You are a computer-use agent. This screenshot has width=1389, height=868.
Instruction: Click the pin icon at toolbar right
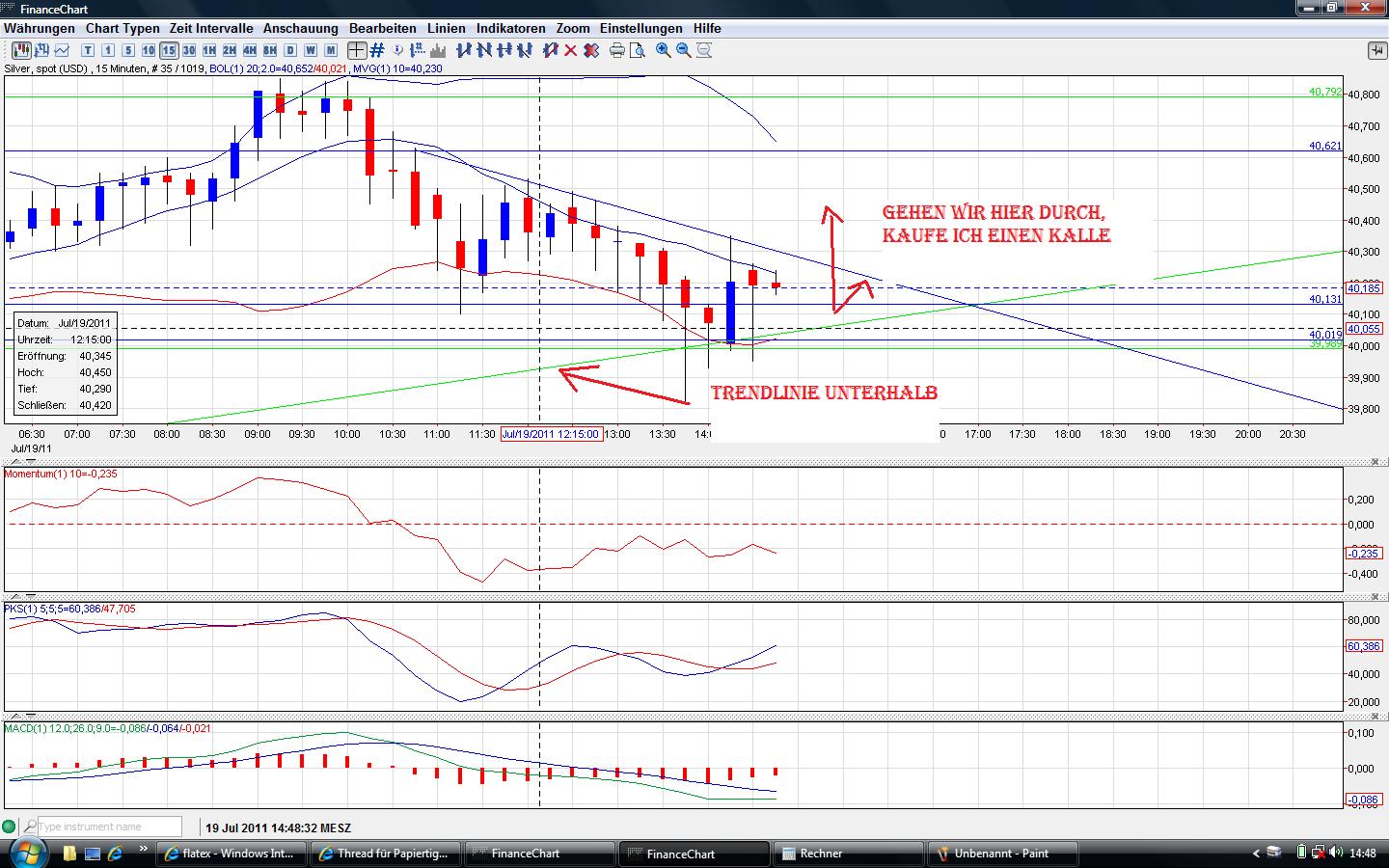[x=1375, y=50]
